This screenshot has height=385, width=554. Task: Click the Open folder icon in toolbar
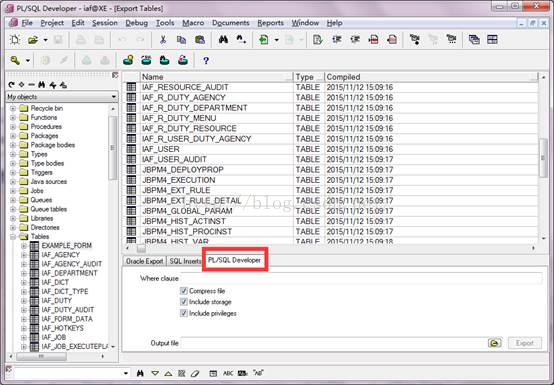tap(33, 40)
